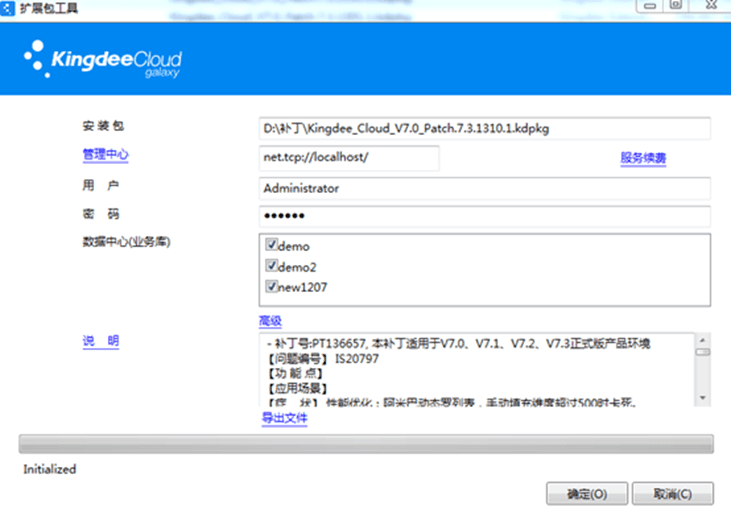Image resolution: width=731 pixels, height=520 pixels.
Task: Click the description scrollbar down arrow
Action: click(x=703, y=398)
